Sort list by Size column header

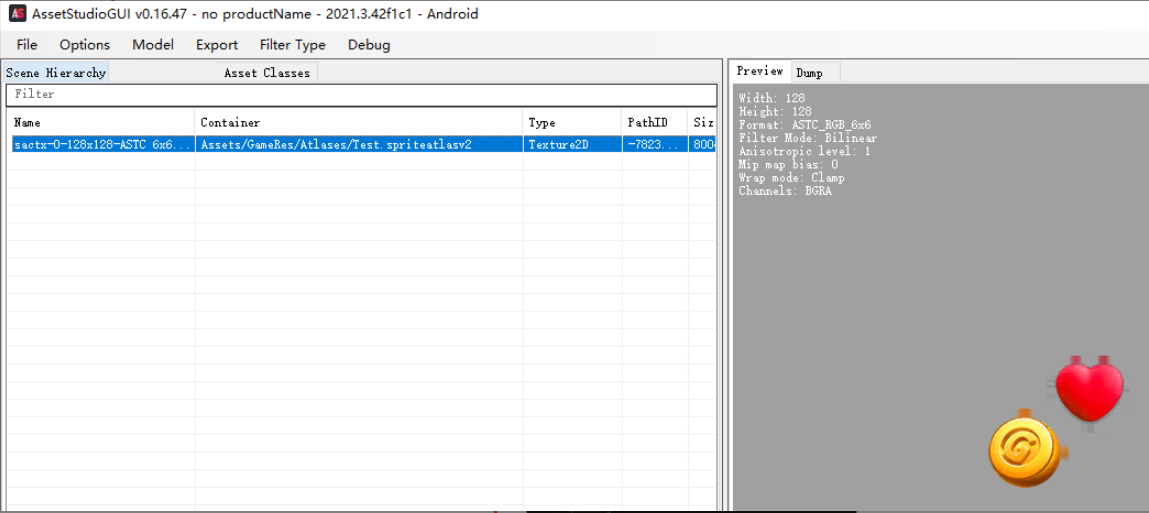tap(702, 122)
